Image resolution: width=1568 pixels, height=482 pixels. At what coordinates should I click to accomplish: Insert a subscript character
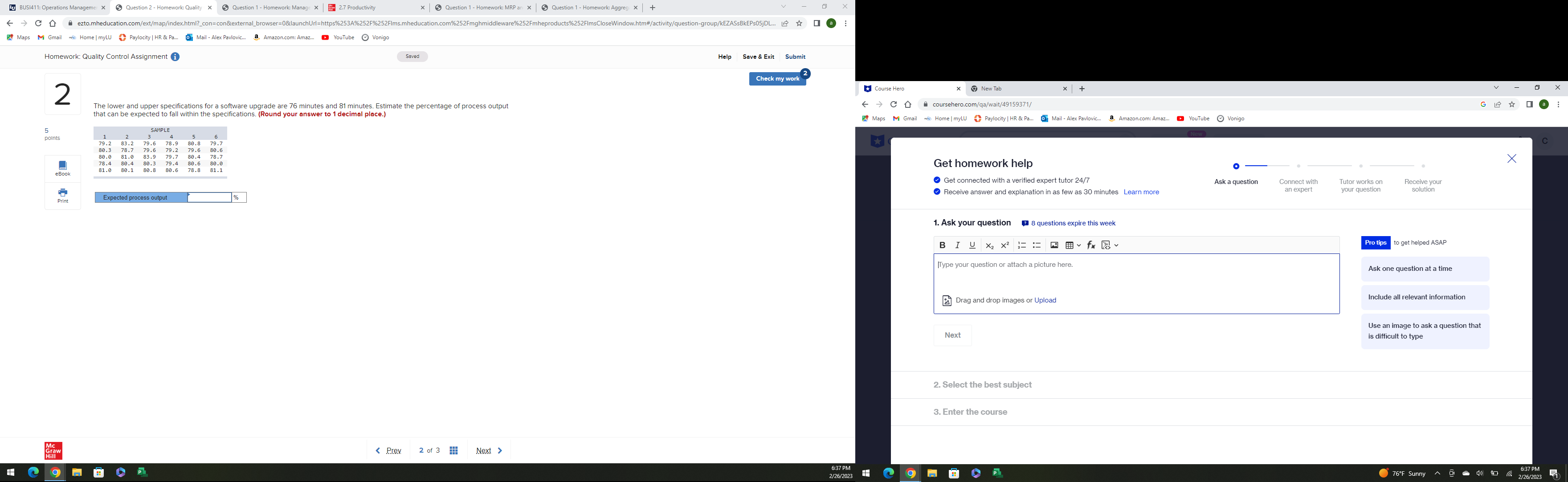coord(990,245)
